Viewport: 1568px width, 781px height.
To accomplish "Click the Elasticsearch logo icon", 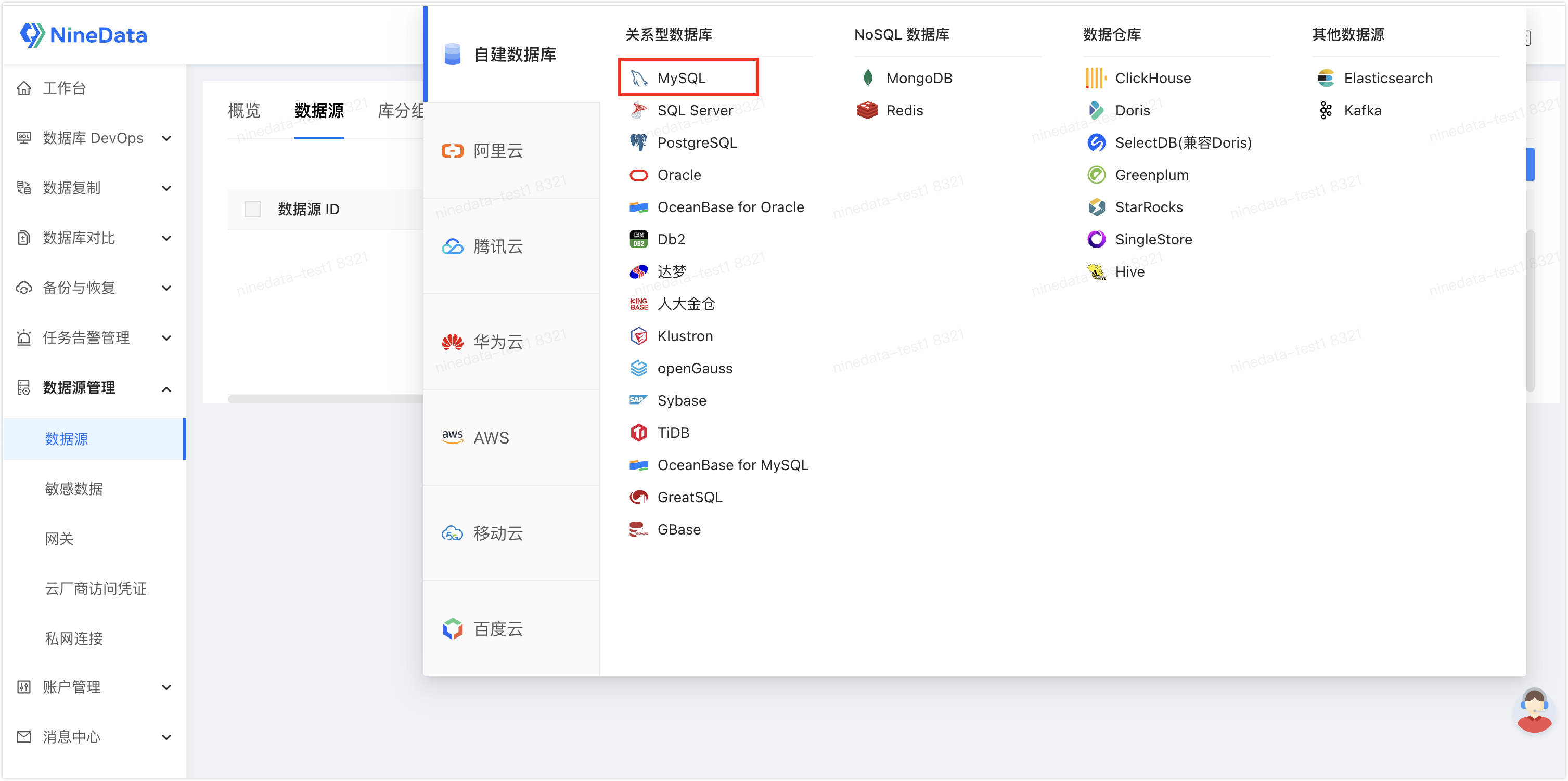I will click(x=1325, y=79).
